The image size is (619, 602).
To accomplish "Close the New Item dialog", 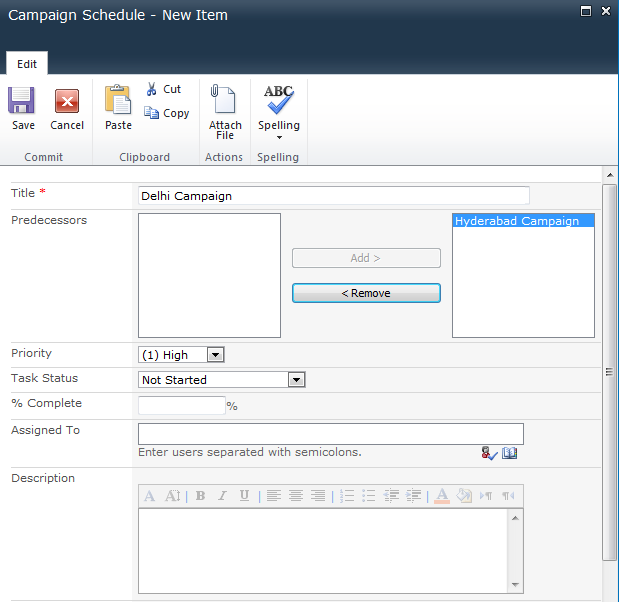I will 606,11.
